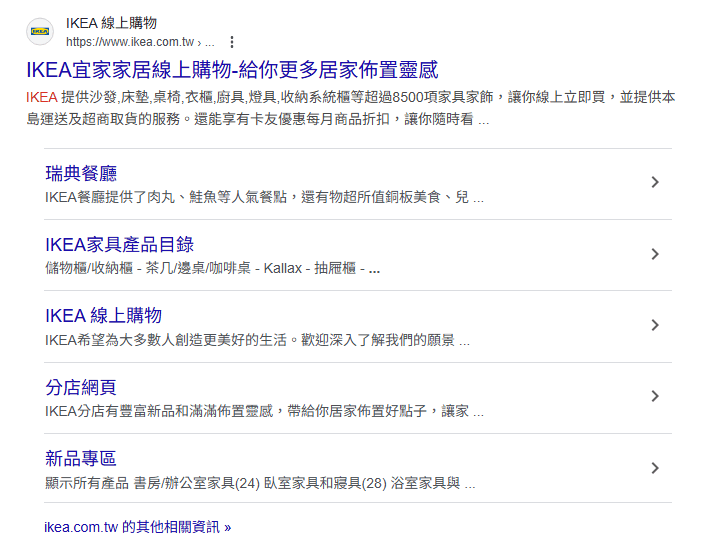The height and width of the screenshot is (548, 708).
Task: Expand the chevron for 新品專區
Action: point(655,468)
